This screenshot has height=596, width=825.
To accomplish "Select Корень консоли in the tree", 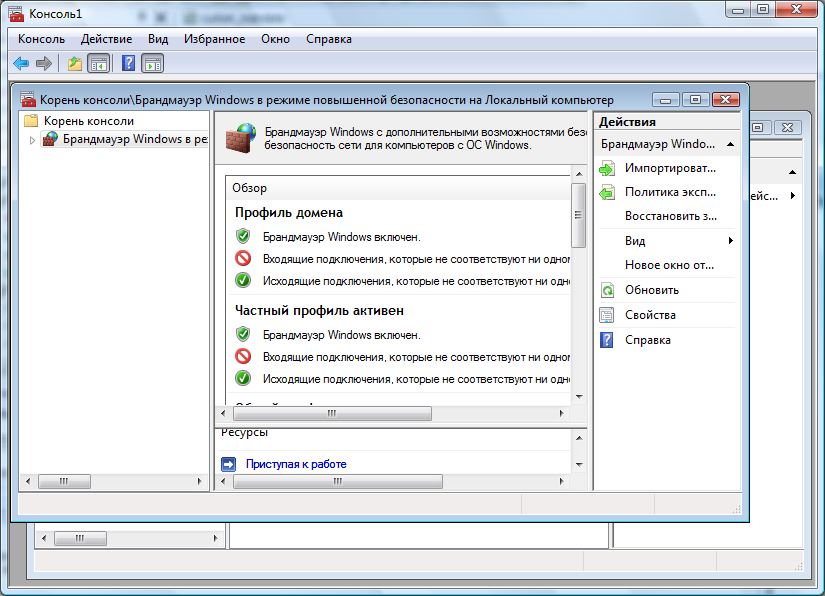I will pyautogui.click(x=88, y=120).
